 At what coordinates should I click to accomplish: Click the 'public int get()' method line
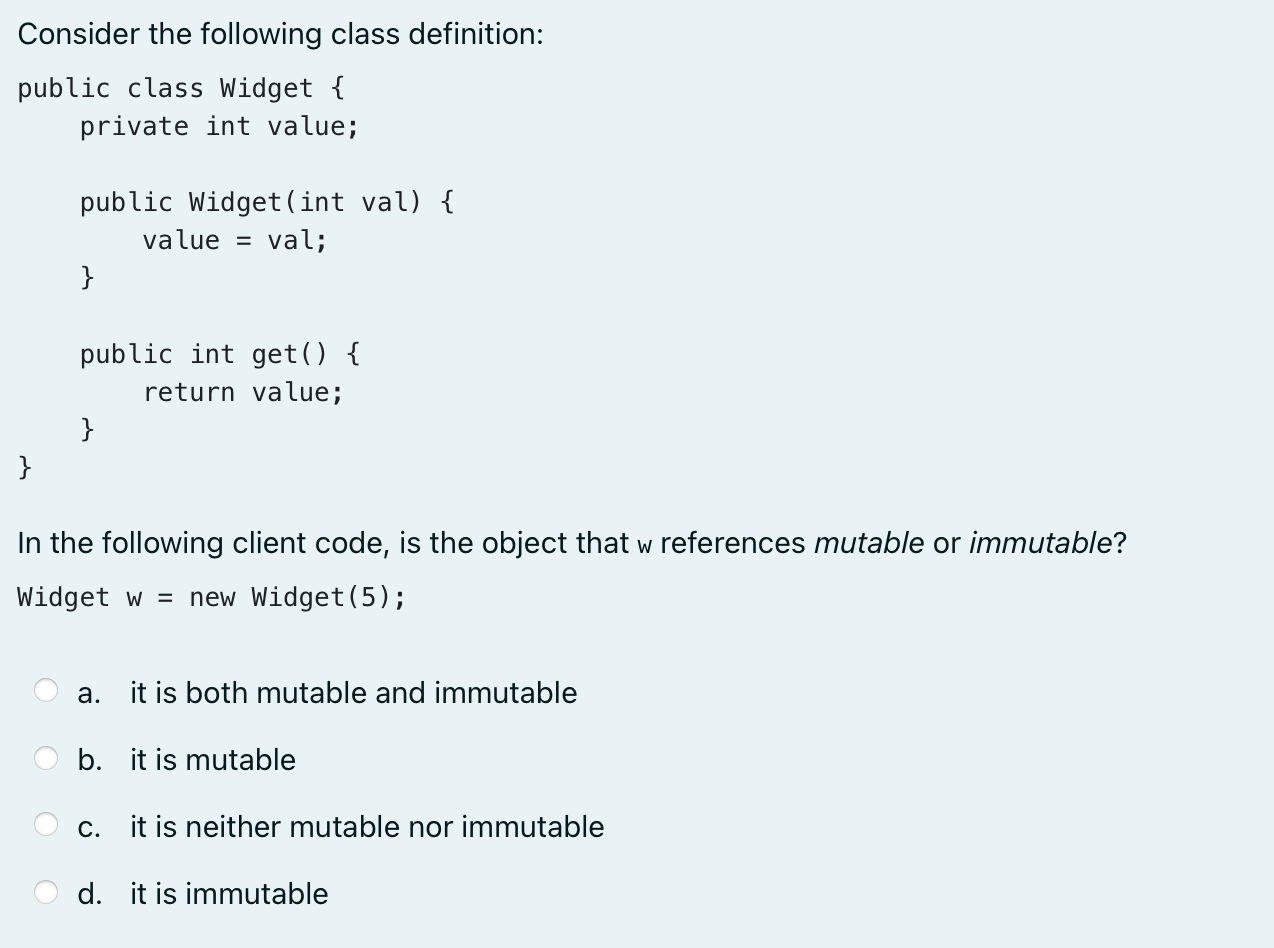[220, 353]
